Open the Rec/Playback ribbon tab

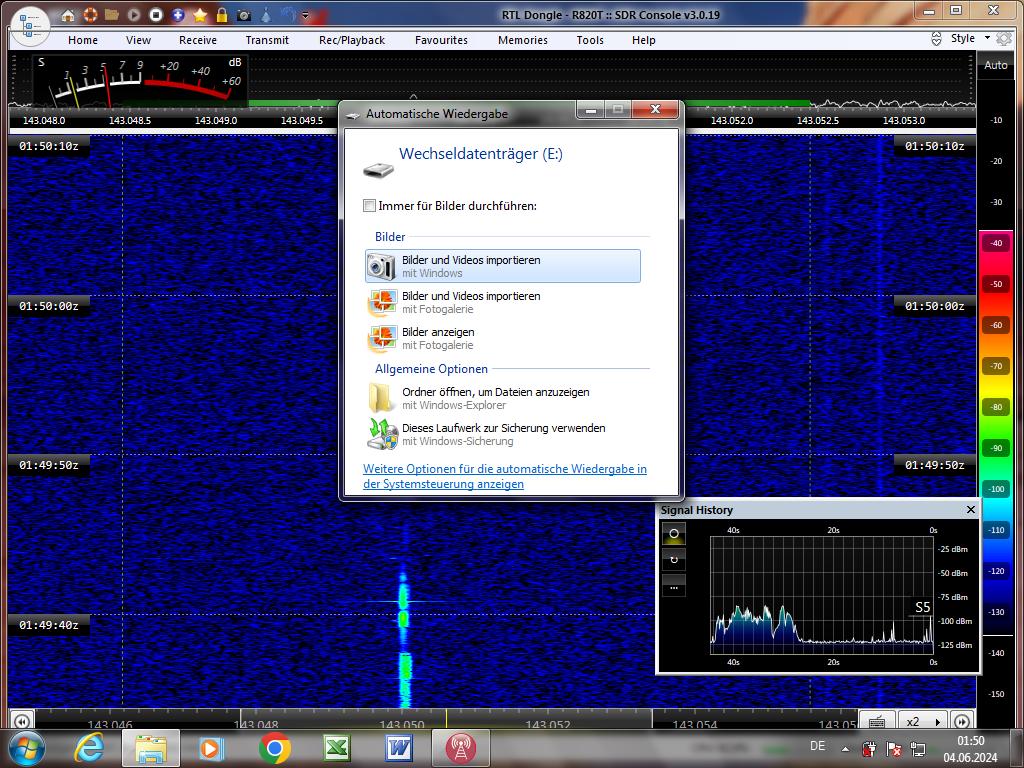click(x=352, y=40)
